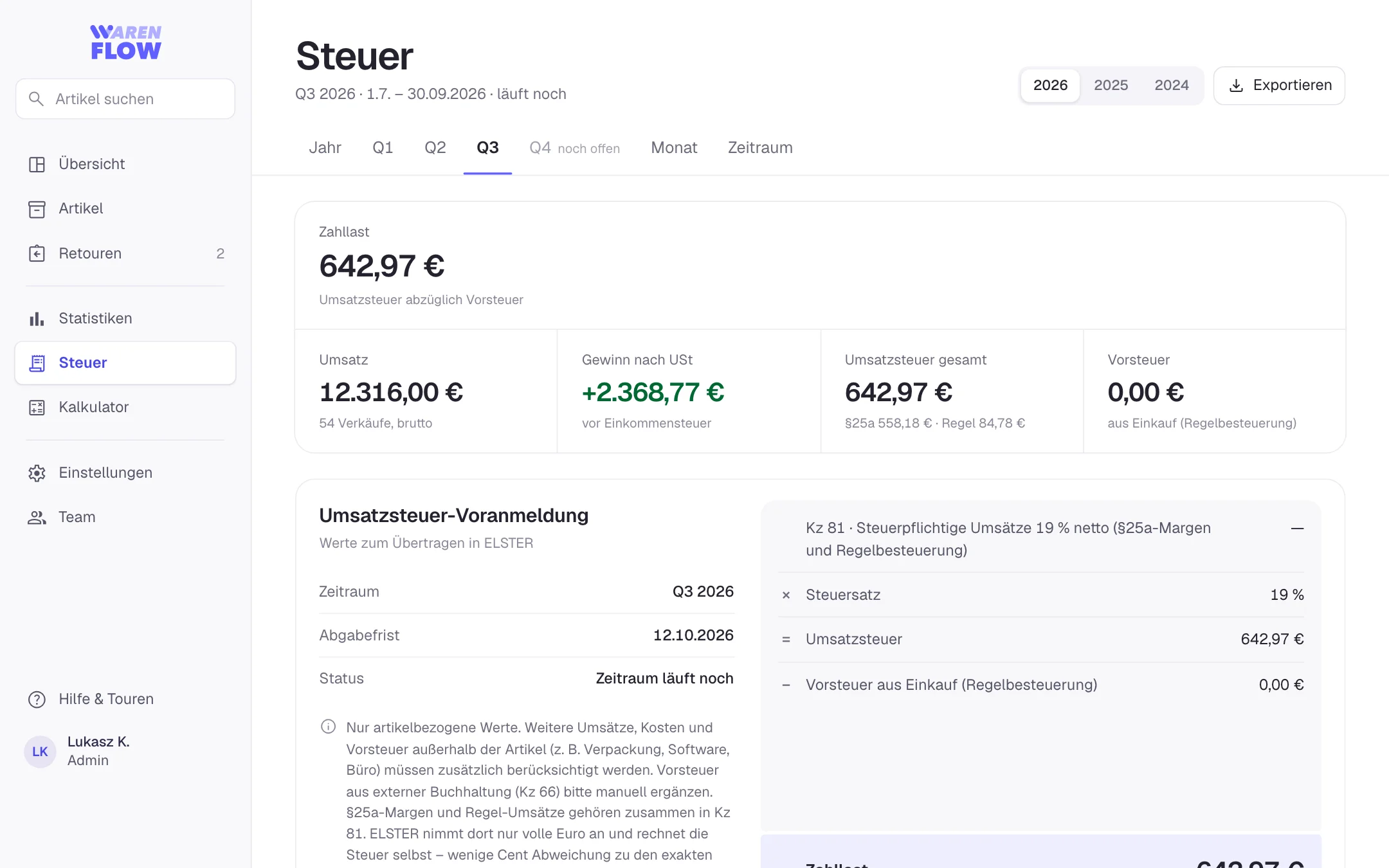Screen dimensions: 1389x868
Task: Click the multiply sign before Steuersatz
Action: click(786, 595)
